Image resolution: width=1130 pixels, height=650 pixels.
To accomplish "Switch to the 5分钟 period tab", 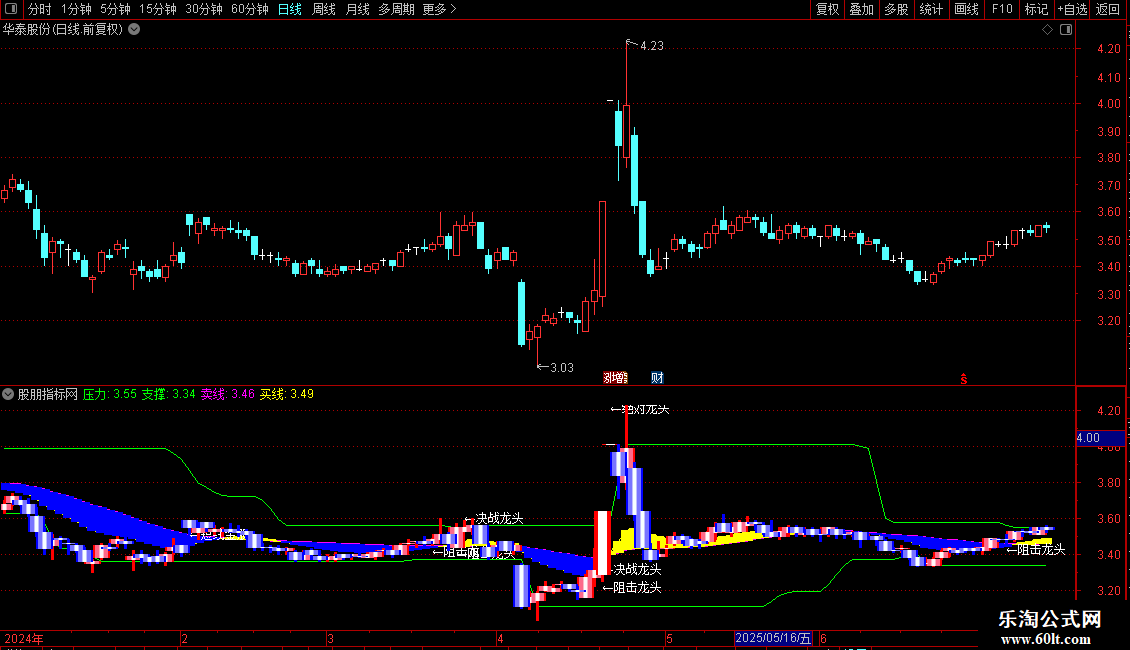I will coord(115,9).
